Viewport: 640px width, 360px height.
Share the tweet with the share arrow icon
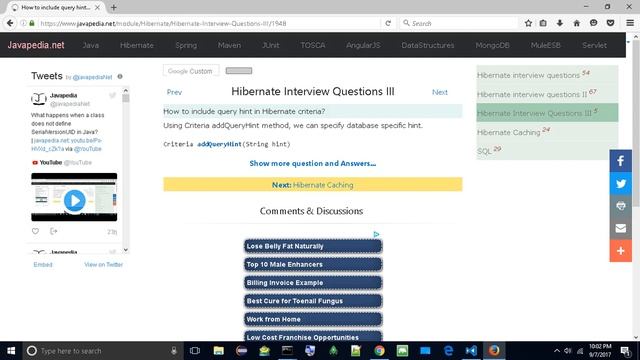coord(53,231)
